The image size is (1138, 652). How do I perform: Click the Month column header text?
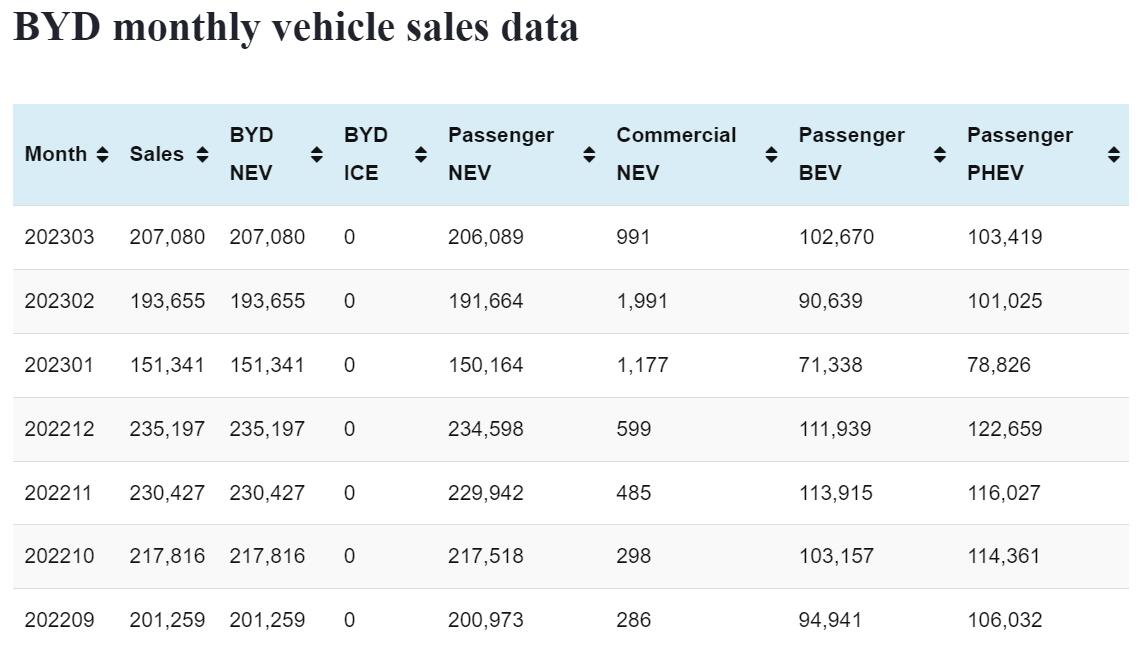pyautogui.click(x=56, y=155)
